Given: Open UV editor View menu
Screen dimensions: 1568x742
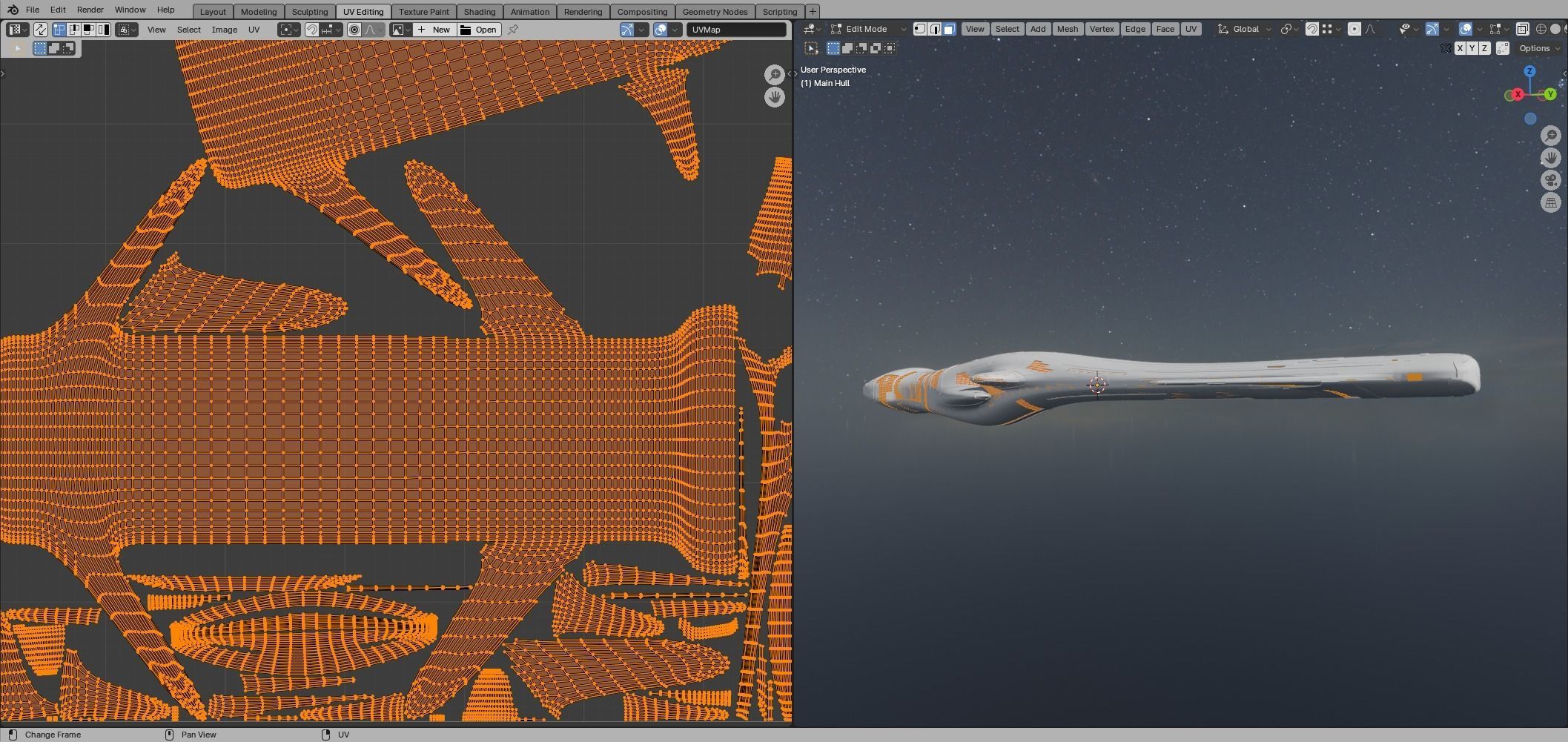Looking at the screenshot, I should (156, 30).
